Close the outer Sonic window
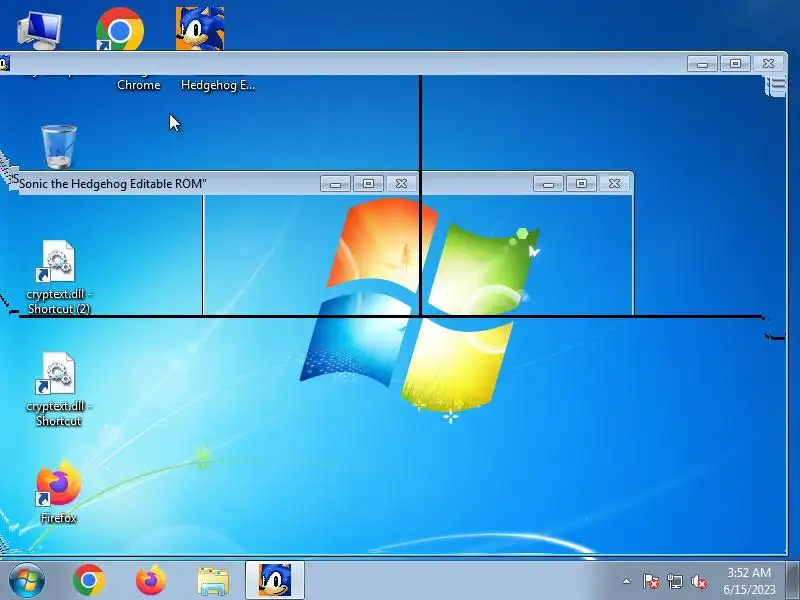 click(x=768, y=64)
